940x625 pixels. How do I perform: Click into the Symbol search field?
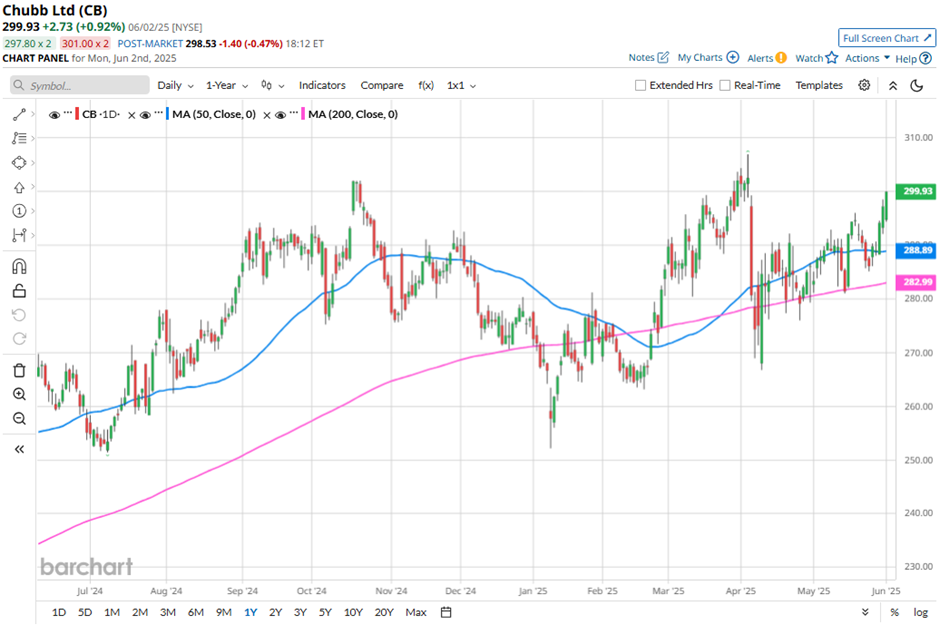(x=80, y=85)
